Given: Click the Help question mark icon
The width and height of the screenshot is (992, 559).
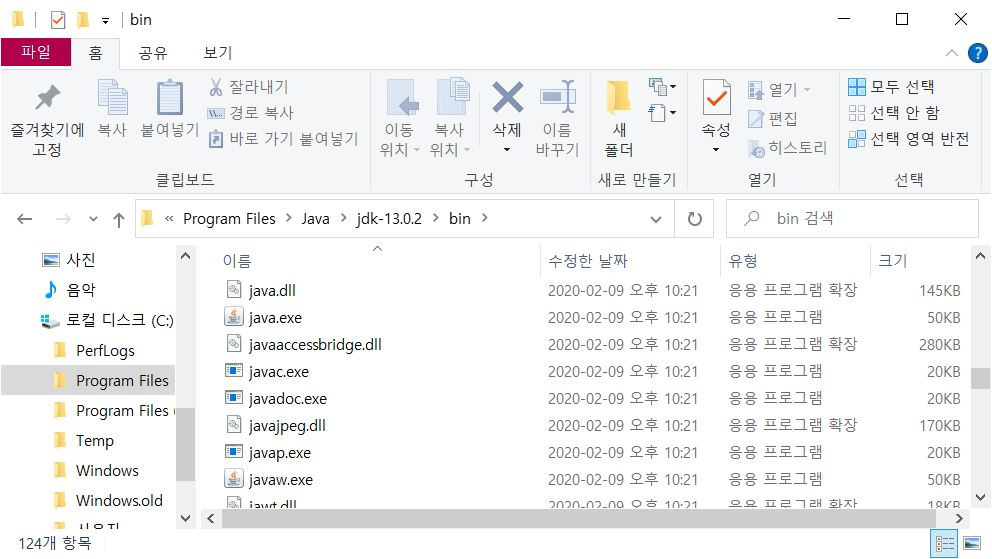Looking at the screenshot, I should click(x=977, y=53).
